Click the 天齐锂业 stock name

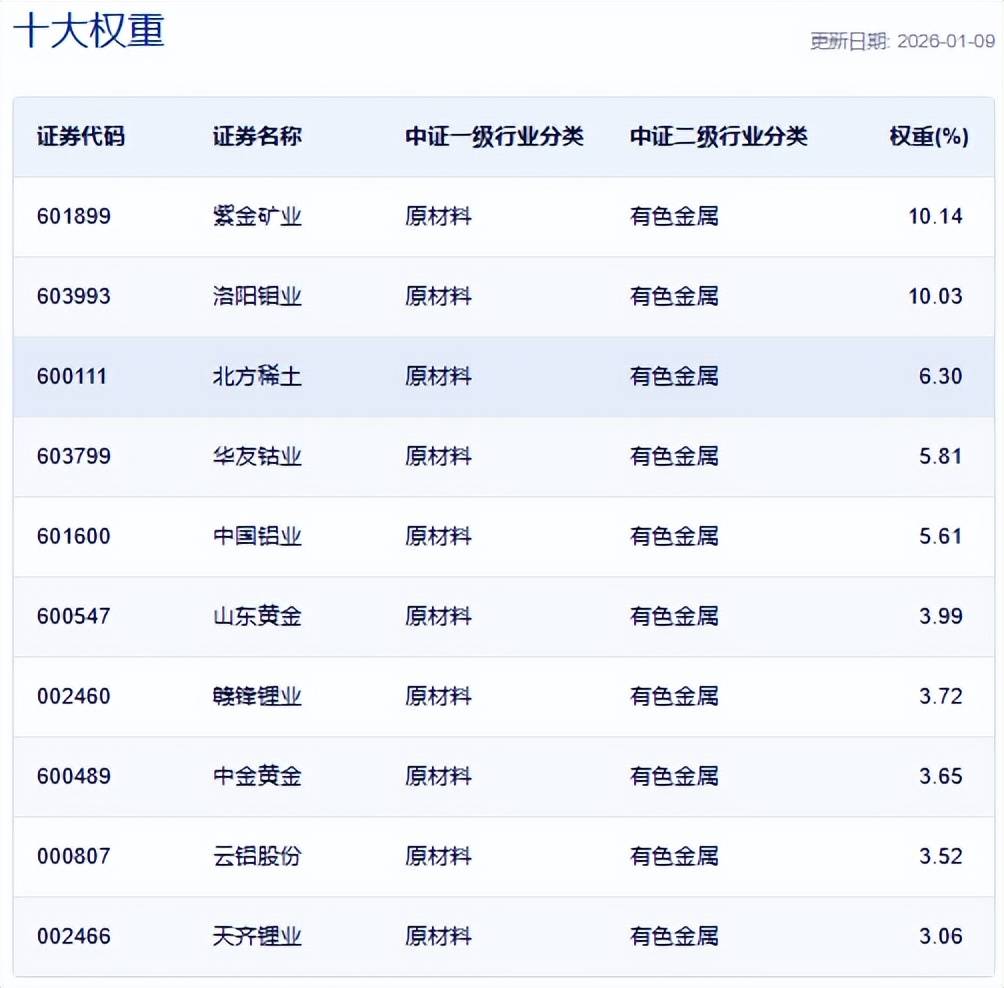coord(257,936)
